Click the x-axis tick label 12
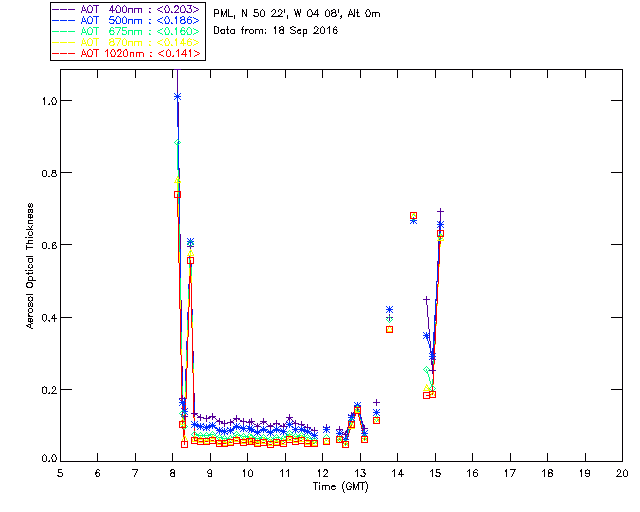Viewport: 640px width, 512px height. [x=322, y=473]
